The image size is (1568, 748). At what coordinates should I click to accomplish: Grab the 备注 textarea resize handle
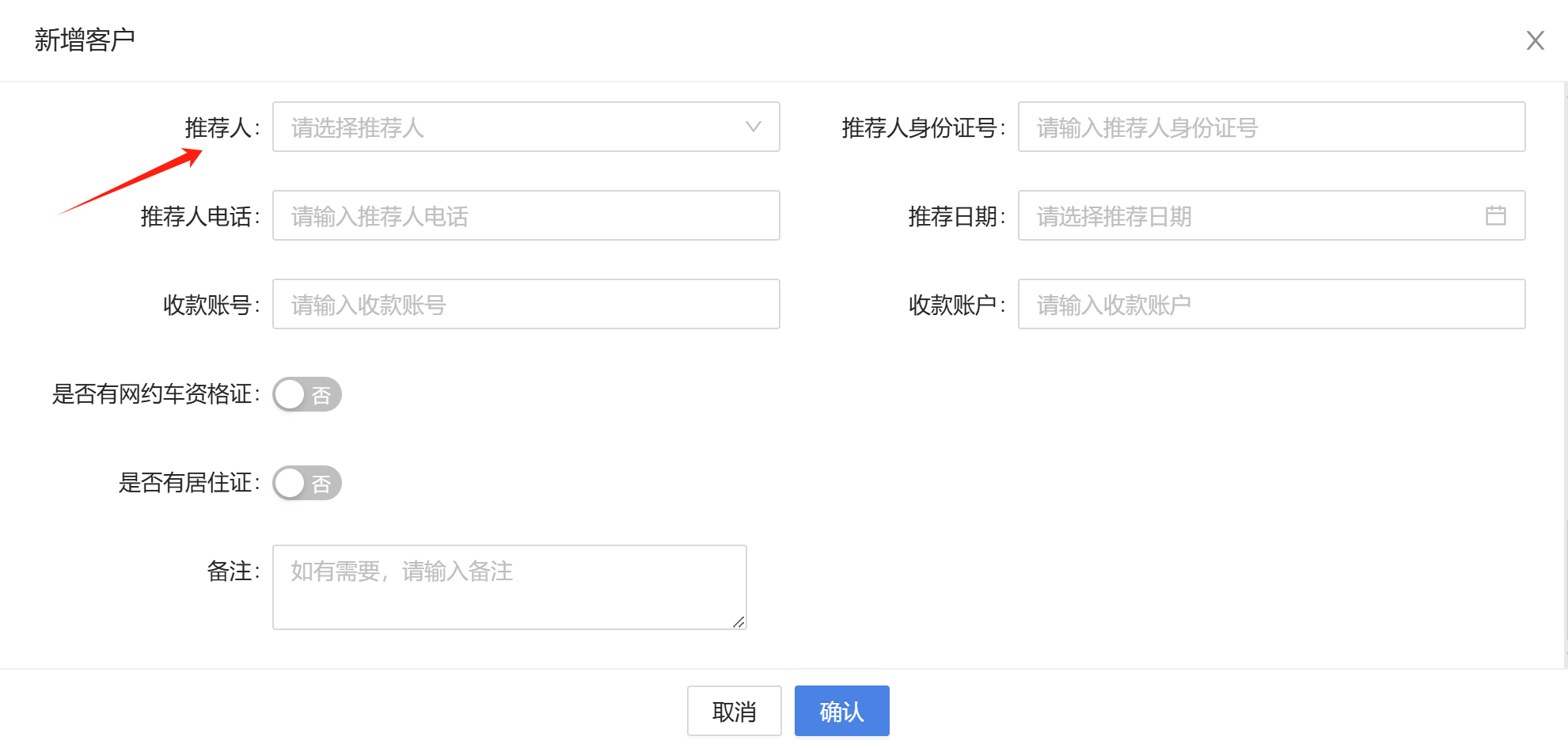coord(738,622)
